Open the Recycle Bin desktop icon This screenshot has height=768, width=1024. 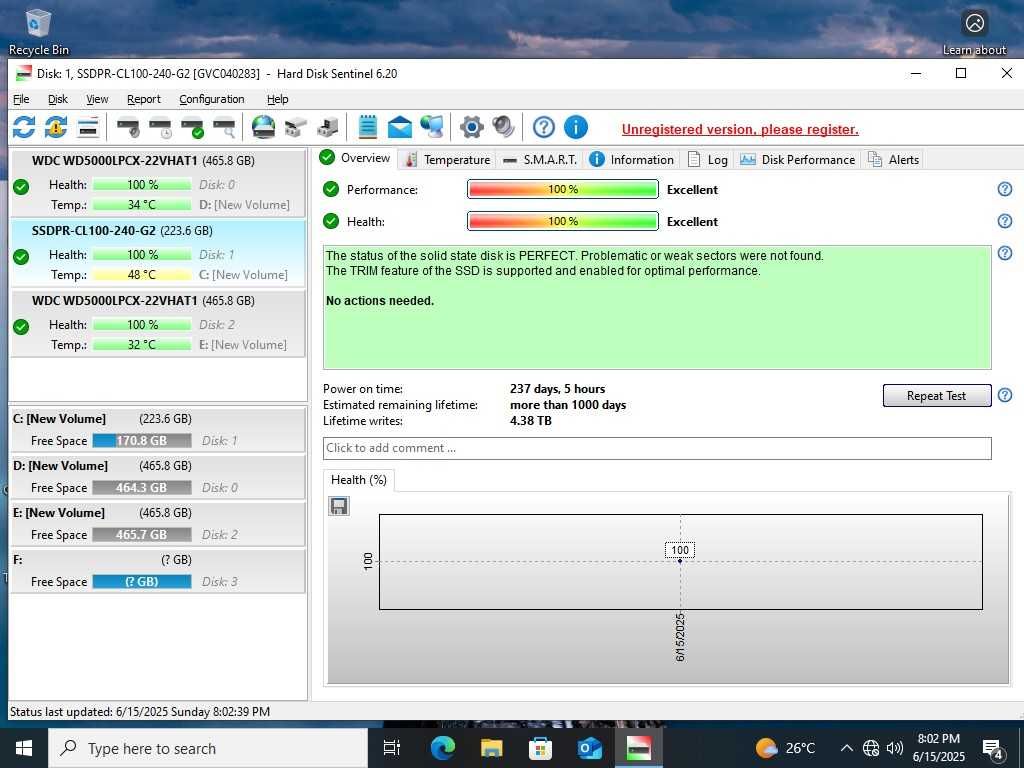coord(38,32)
